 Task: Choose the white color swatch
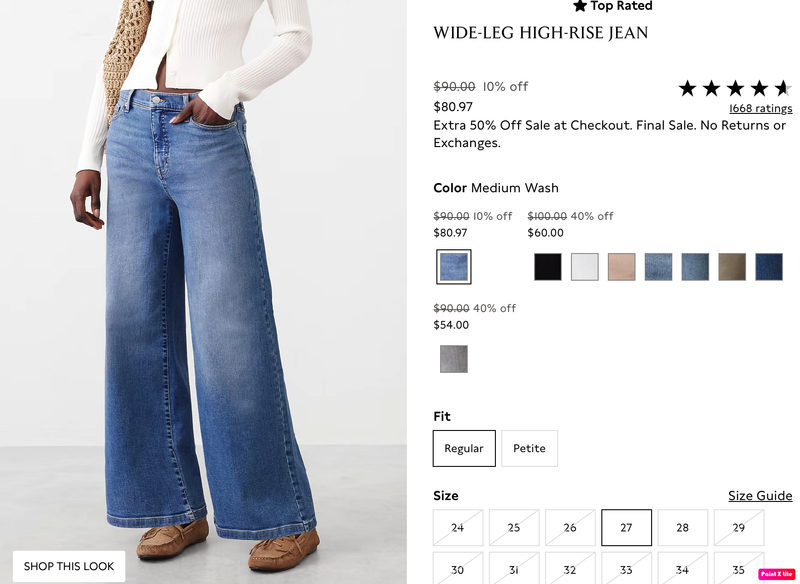tap(584, 267)
